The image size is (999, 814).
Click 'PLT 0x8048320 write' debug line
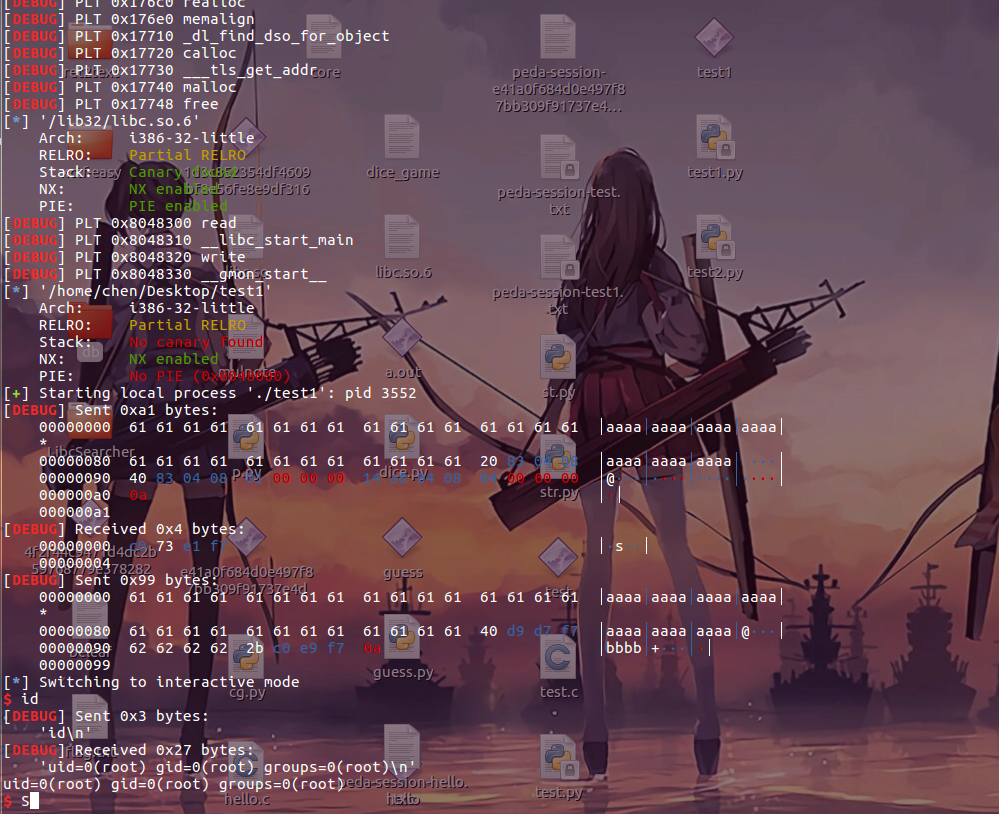125,257
